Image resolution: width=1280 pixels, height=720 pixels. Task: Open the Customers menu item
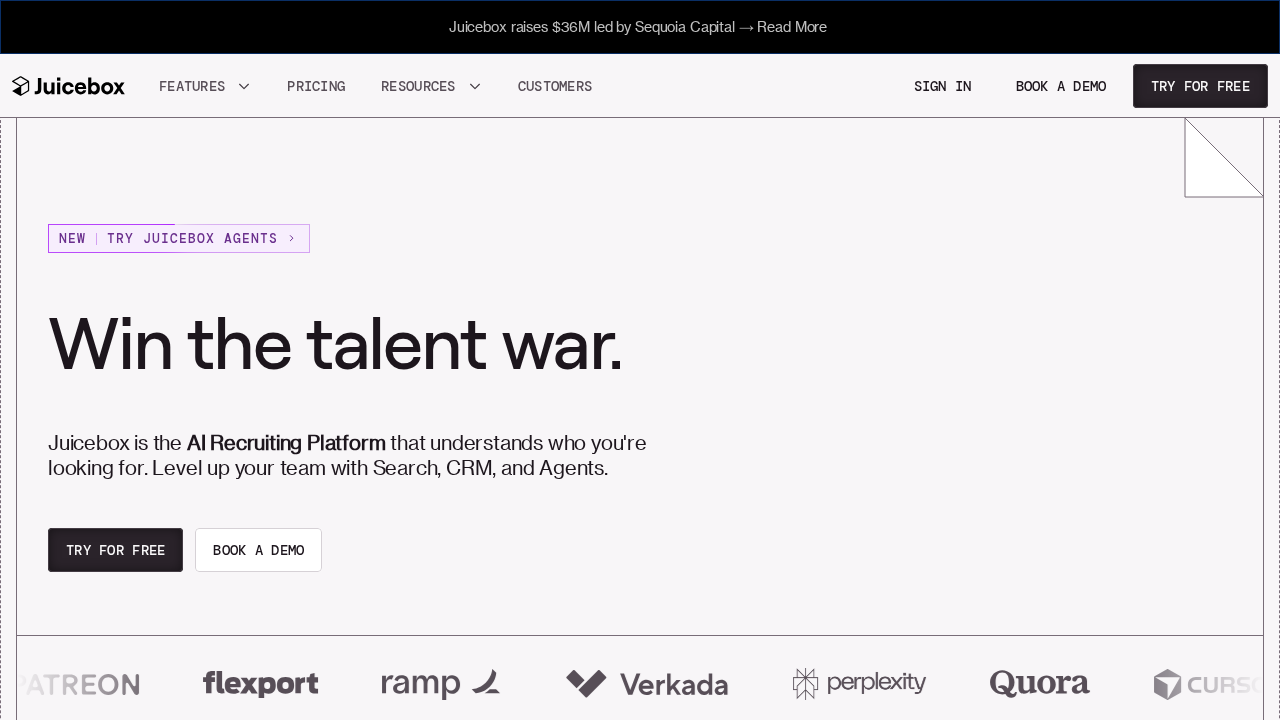(x=555, y=87)
